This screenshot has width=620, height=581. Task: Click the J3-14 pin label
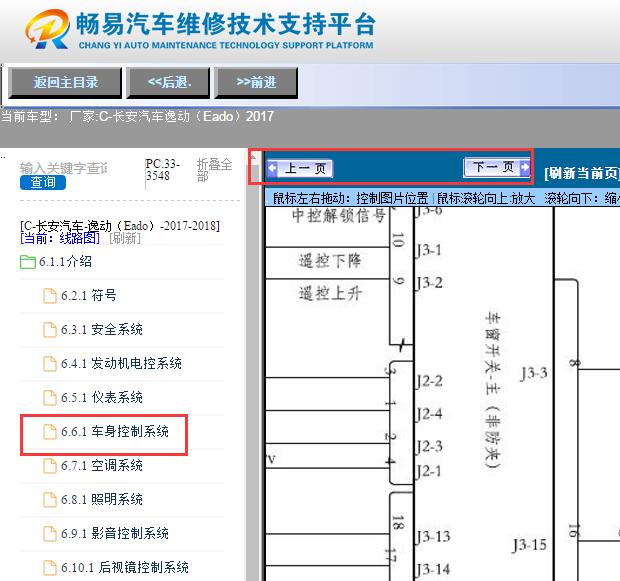(432, 570)
